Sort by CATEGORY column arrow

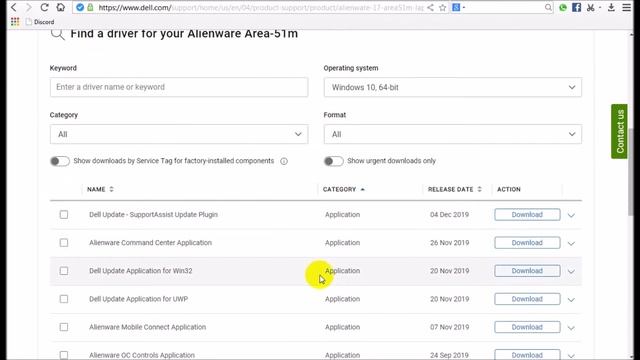(362, 189)
